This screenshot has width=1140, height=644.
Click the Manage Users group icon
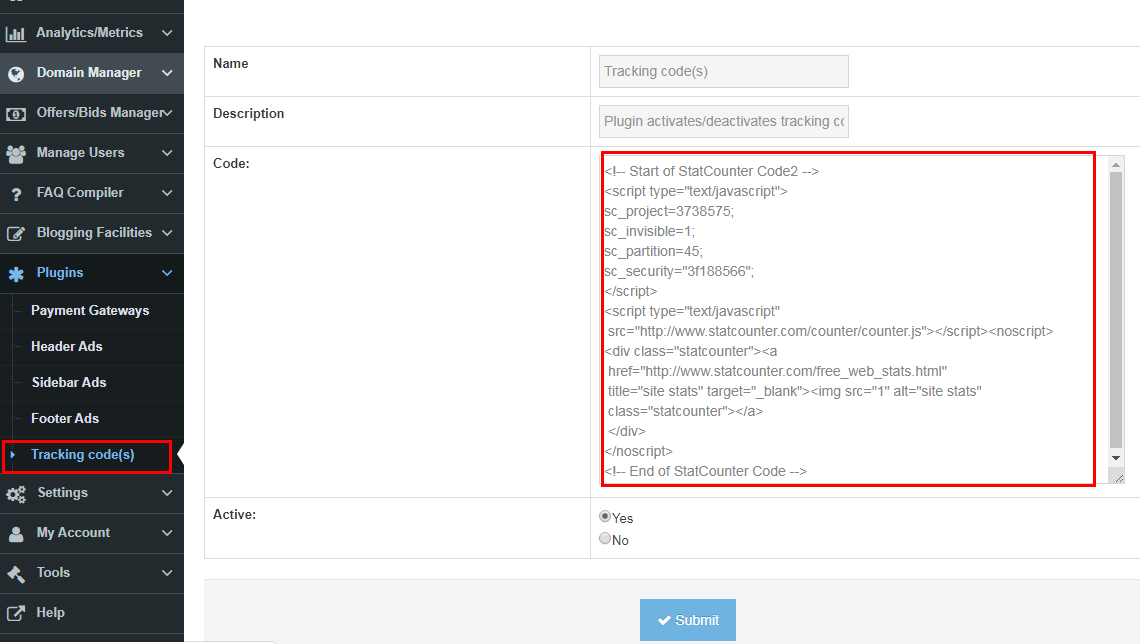[x=16, y=153]
